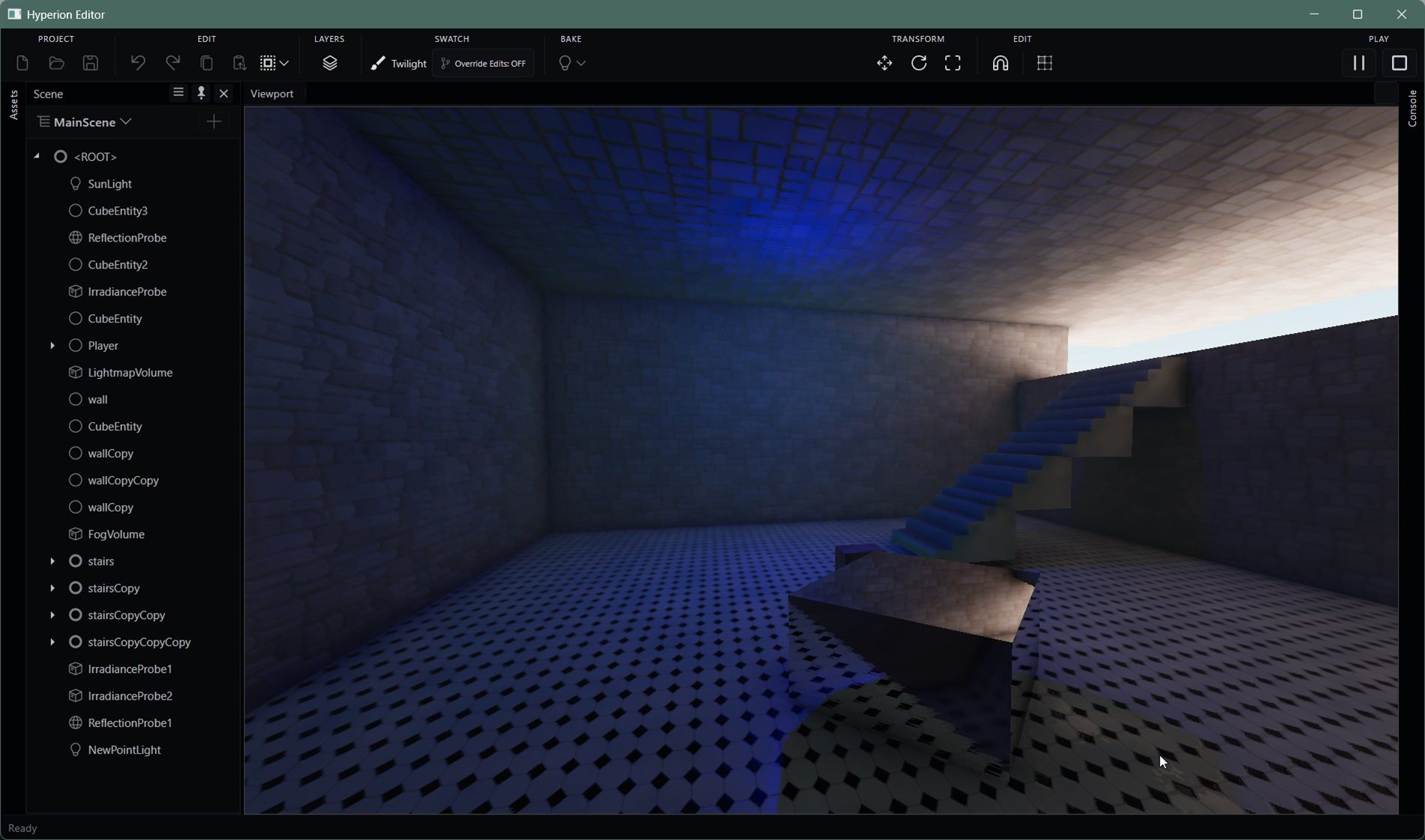Stop play mode
Image resolution: width=1425 pixels, height=840 pixels.
tap(1399, 64)
